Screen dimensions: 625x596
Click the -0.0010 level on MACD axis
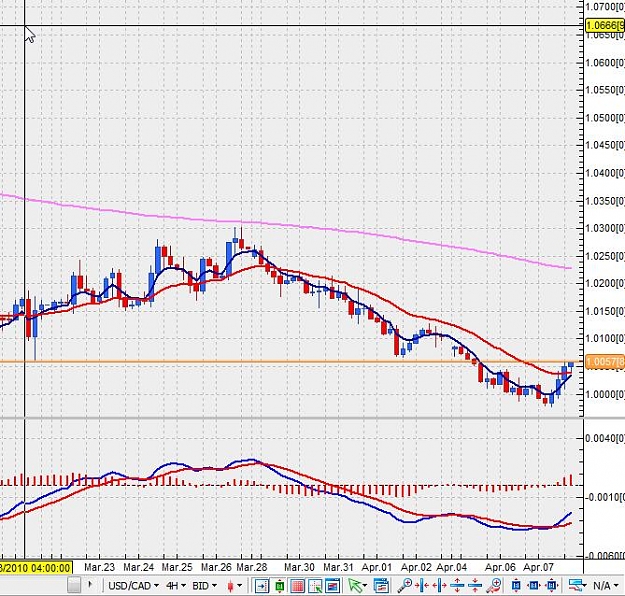605,497
